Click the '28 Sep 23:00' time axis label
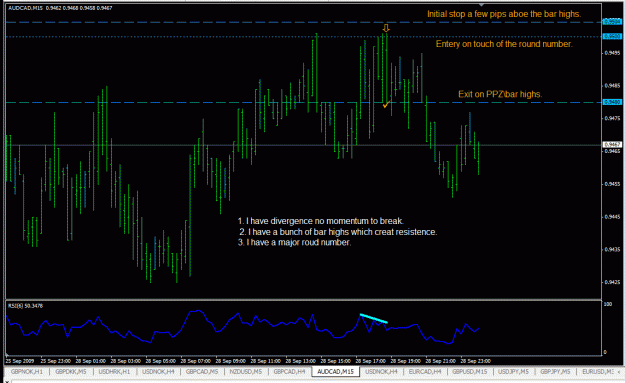The height and width of the screenshot is (383, 625). [x=476, y=361]
